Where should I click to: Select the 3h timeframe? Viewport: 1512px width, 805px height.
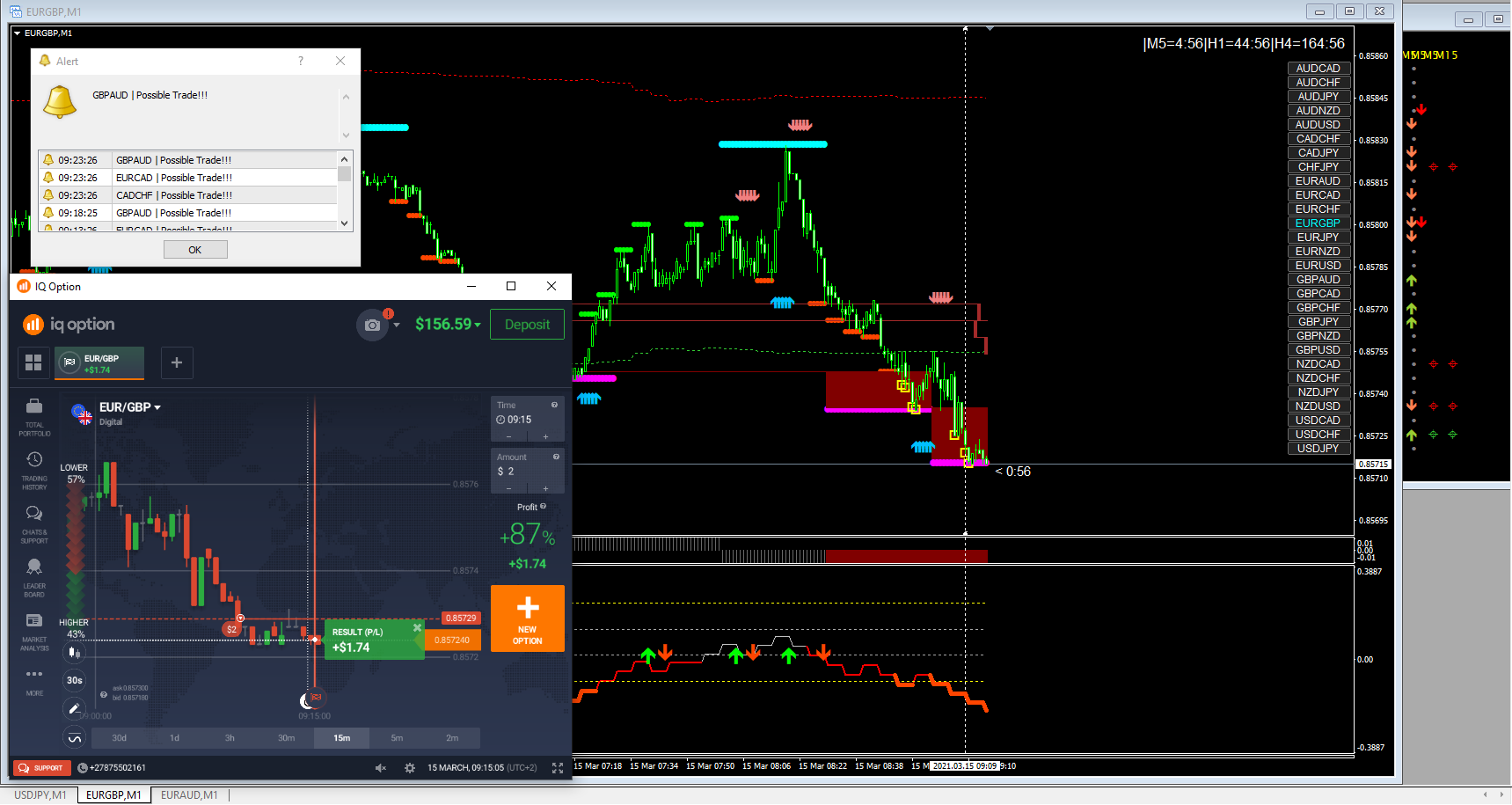coord(230,738)
